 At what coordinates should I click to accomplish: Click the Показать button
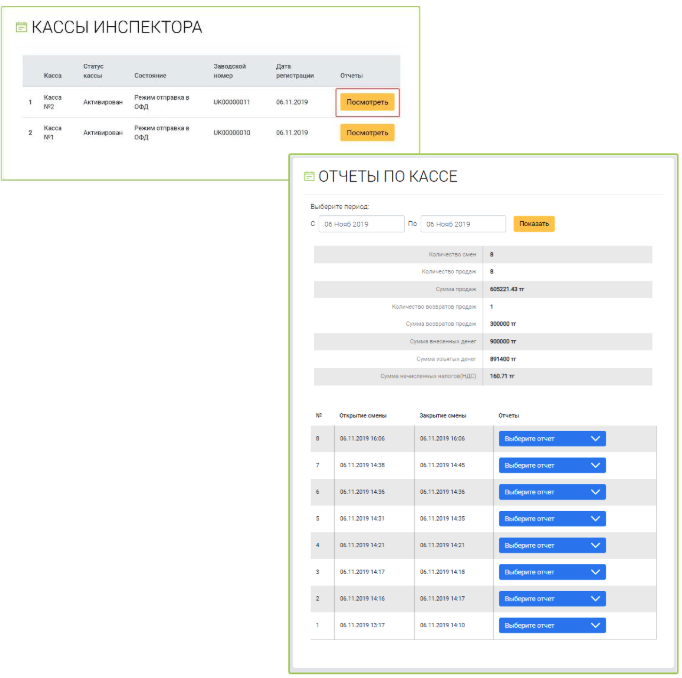pyautogui.click(x=534, y=224)
